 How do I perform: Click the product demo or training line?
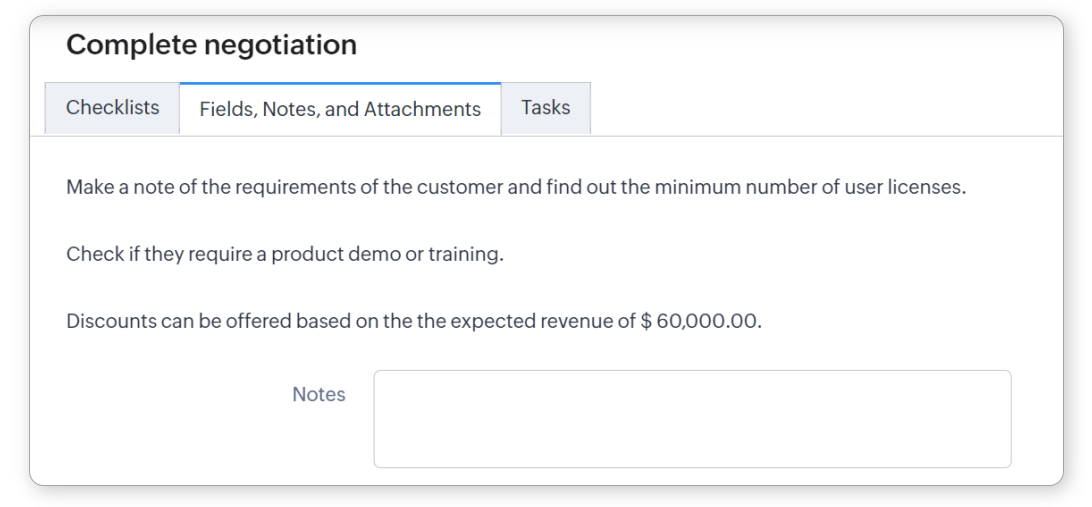tap(284, 254)
